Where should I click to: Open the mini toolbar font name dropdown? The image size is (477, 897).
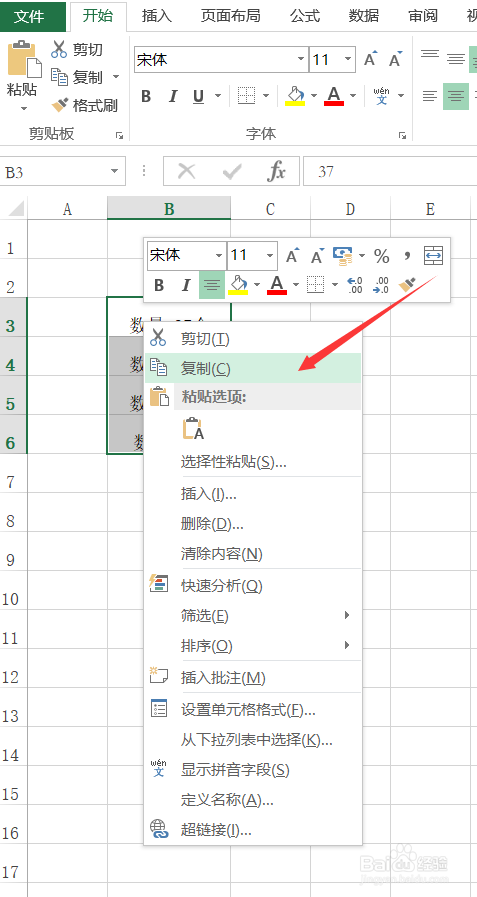click(x=219, y=255)
